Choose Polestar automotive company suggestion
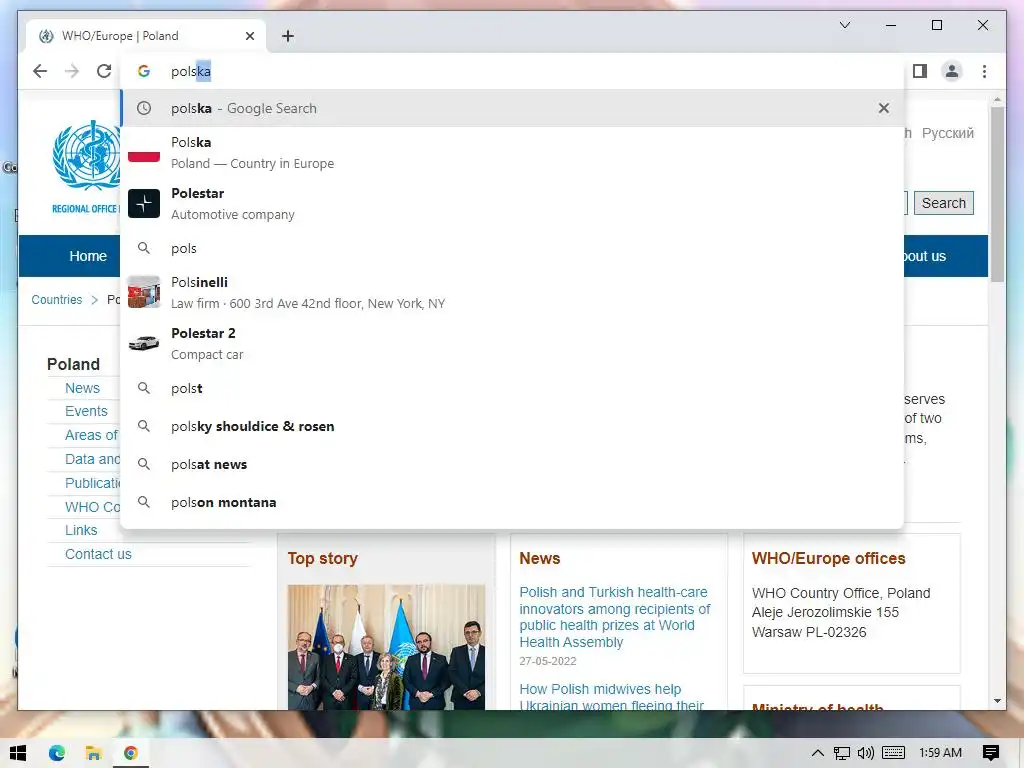 pos(512,204)
